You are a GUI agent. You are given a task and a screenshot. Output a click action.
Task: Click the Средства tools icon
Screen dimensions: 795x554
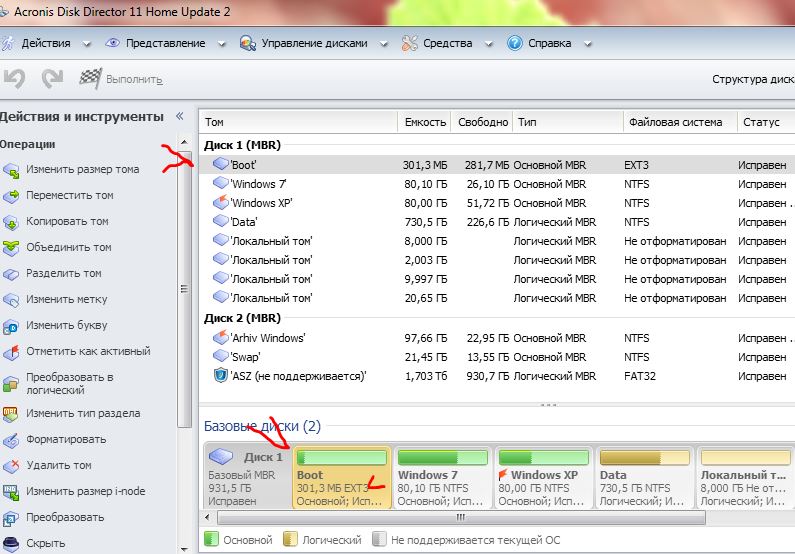[x=409, y=43]
